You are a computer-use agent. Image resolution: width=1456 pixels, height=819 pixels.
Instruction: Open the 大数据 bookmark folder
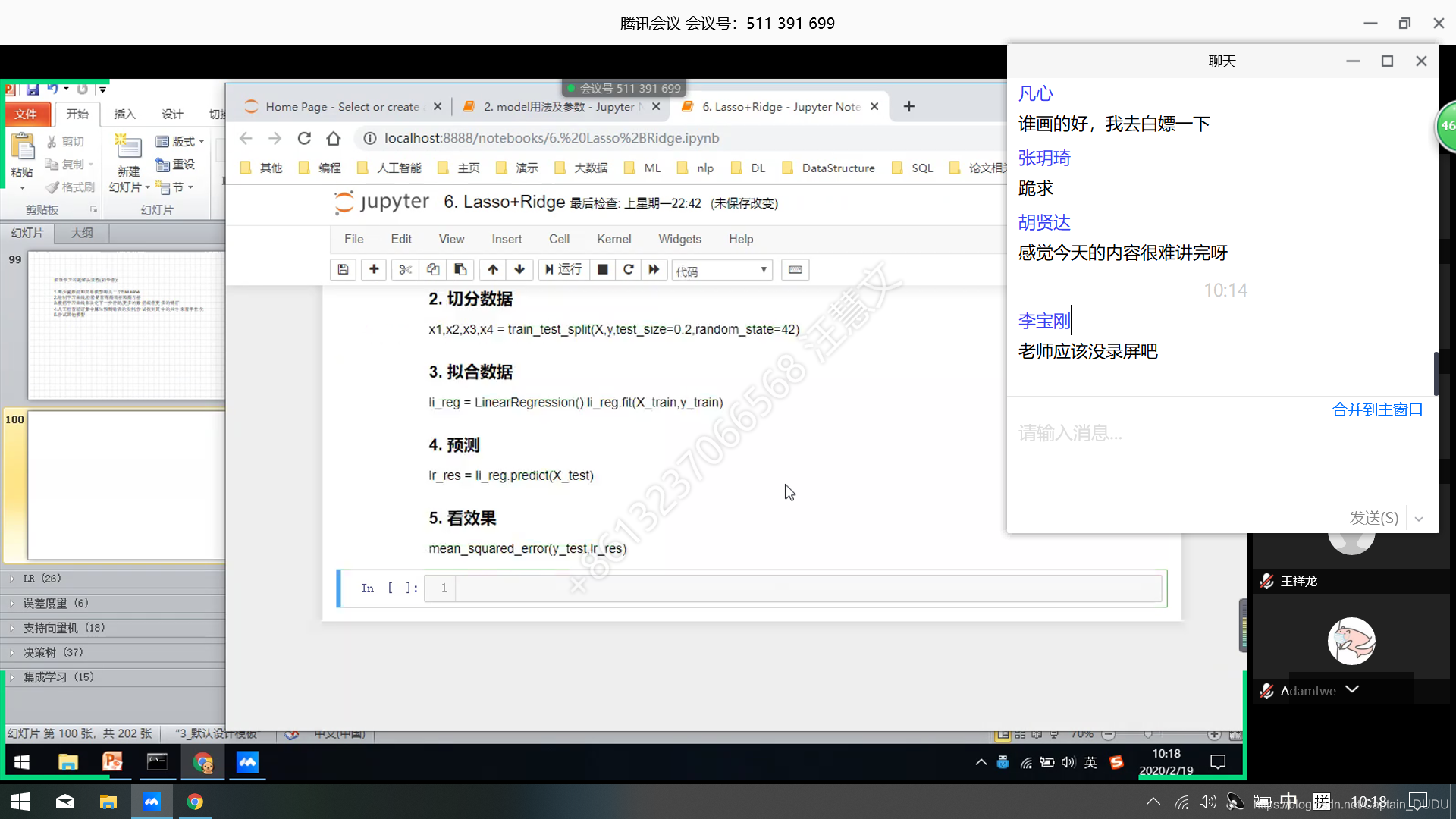click(x=581, y=168)
